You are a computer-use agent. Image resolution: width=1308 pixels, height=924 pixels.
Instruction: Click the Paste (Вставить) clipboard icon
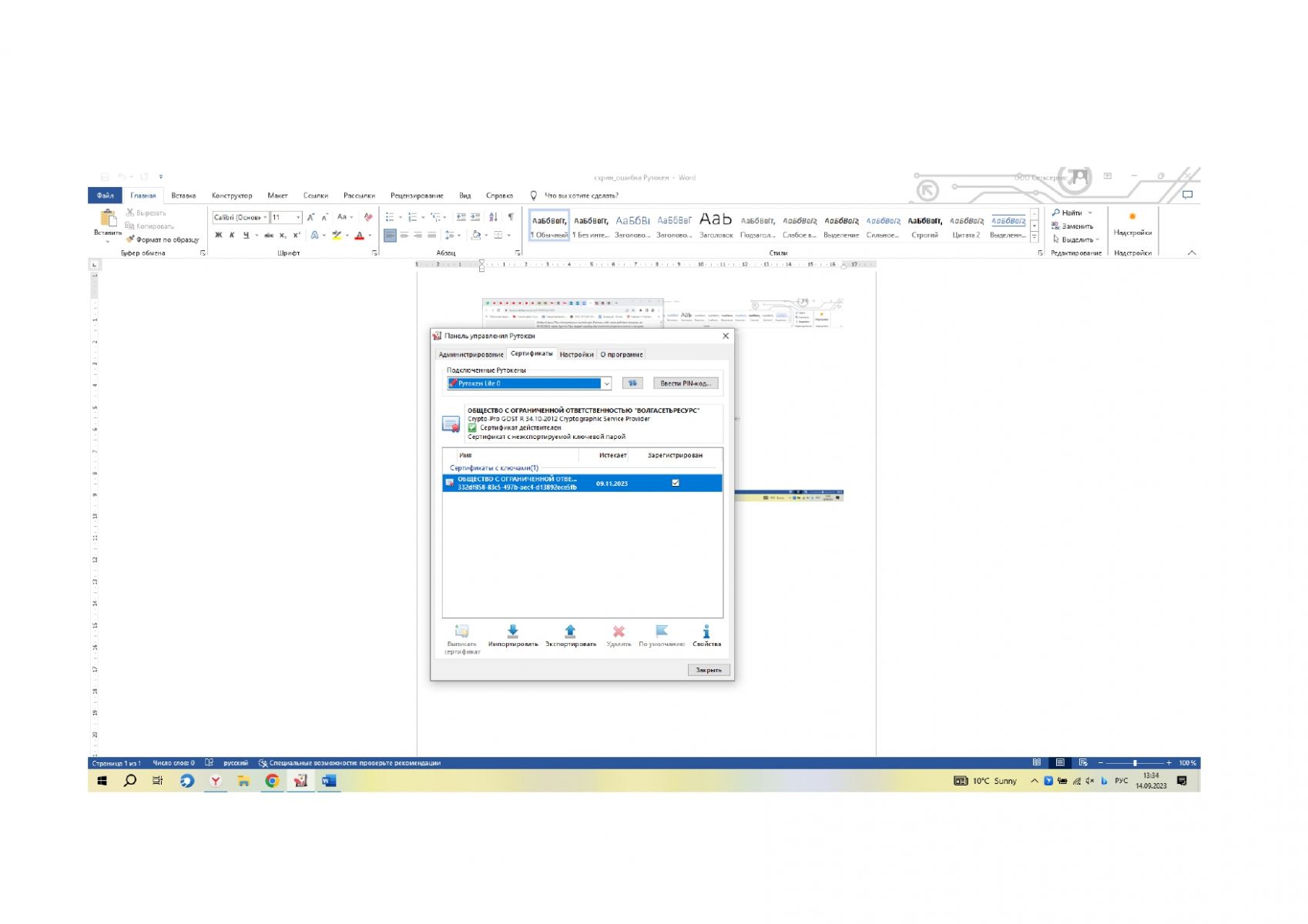[x=108, y=219]
